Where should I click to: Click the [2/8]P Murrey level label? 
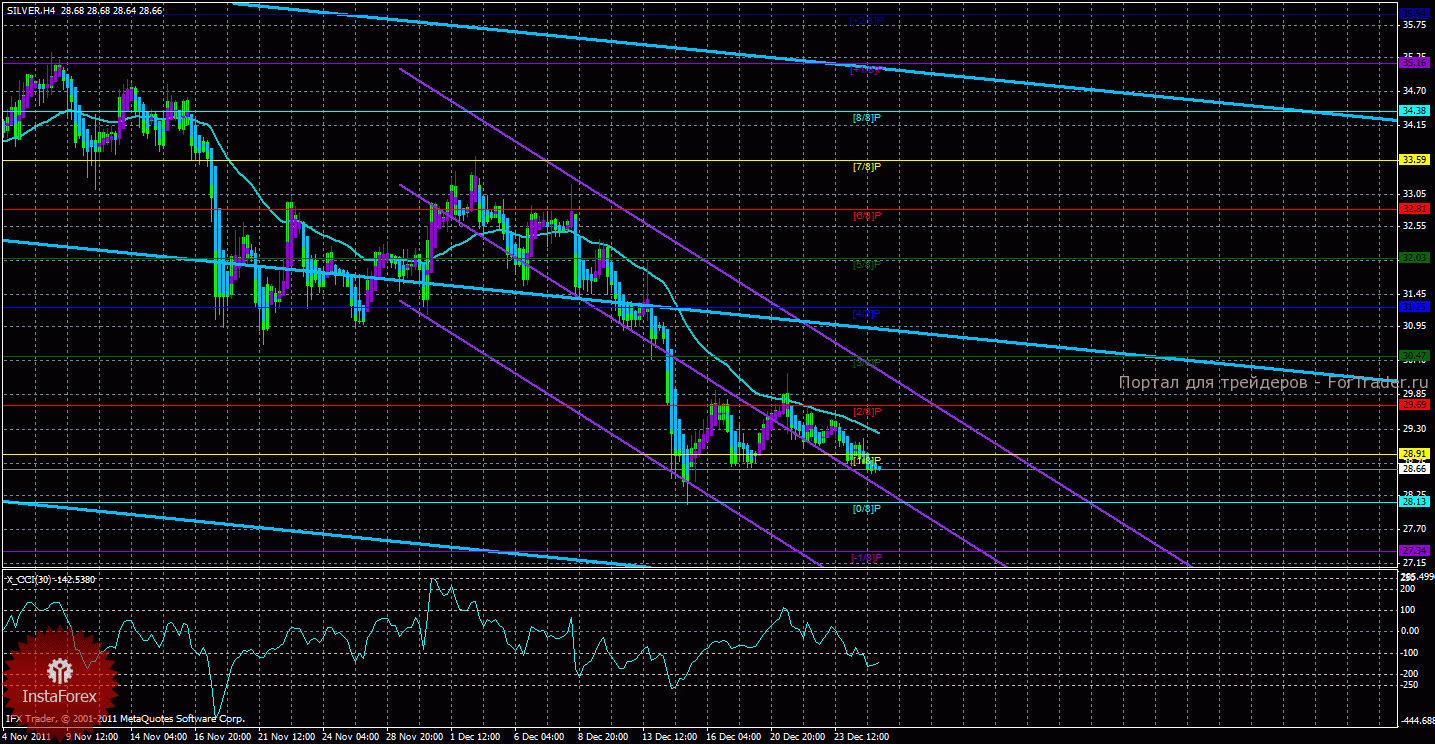[866, 412]
